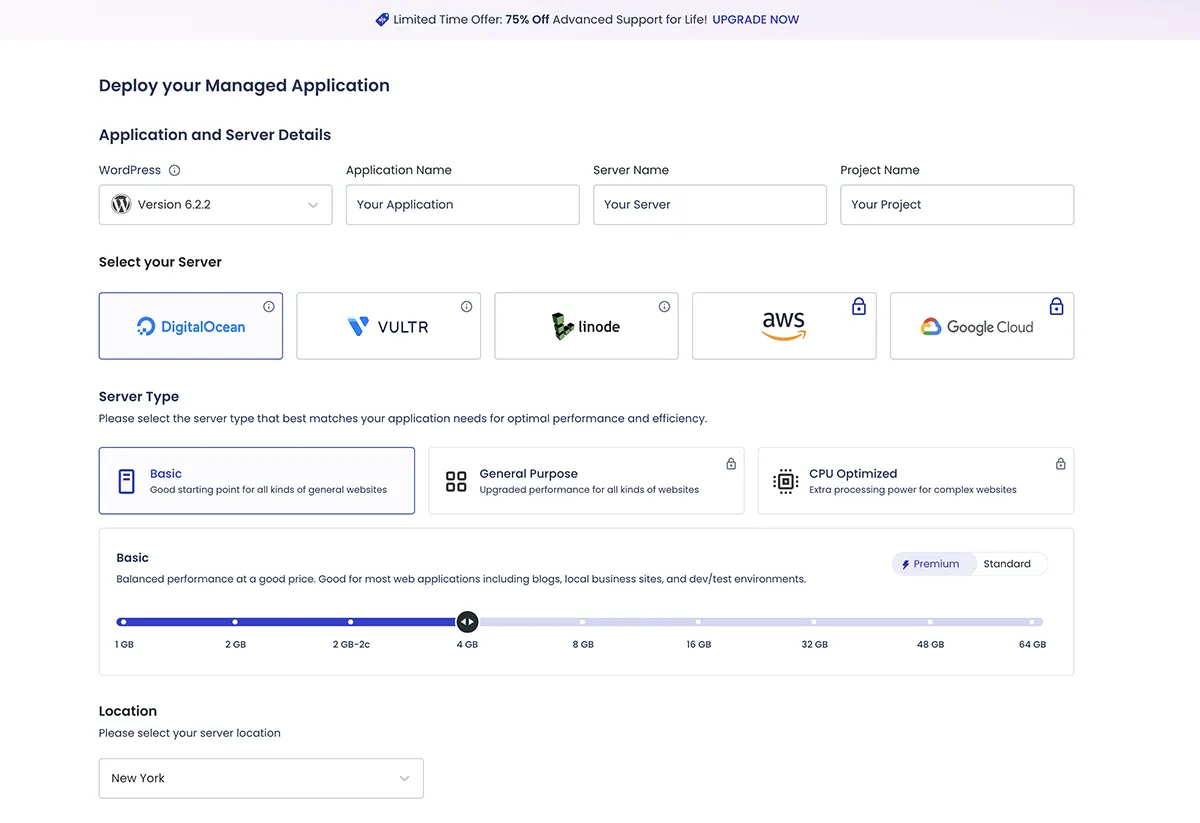Click the info icon on DigitalOcean card
Viewport: 1200px width, 823px height.
click(269, 306)
